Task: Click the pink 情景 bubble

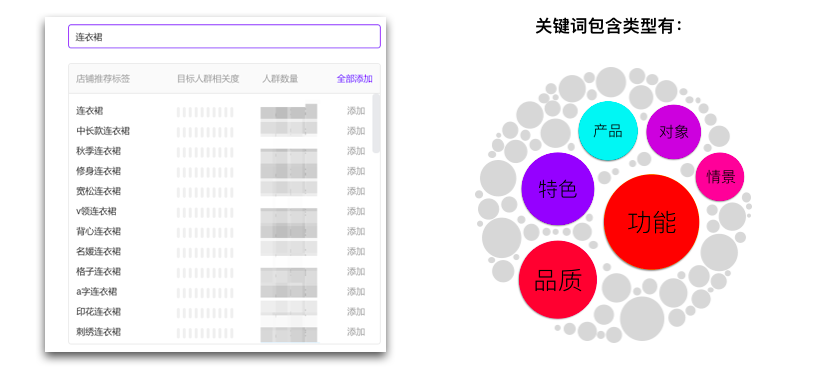Action: tap(720, 177)
